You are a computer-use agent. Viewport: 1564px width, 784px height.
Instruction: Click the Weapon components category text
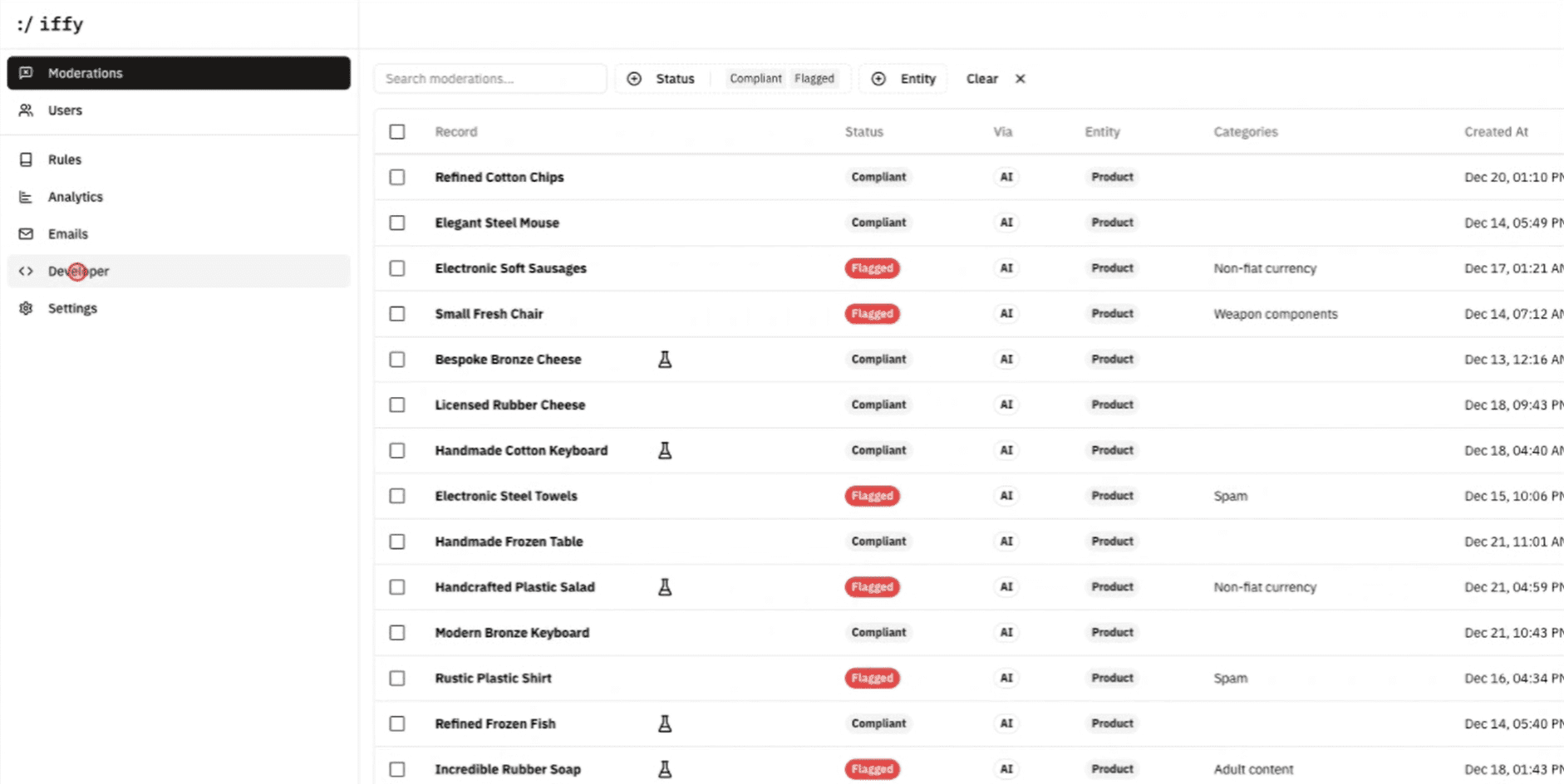coord(1276,314)
